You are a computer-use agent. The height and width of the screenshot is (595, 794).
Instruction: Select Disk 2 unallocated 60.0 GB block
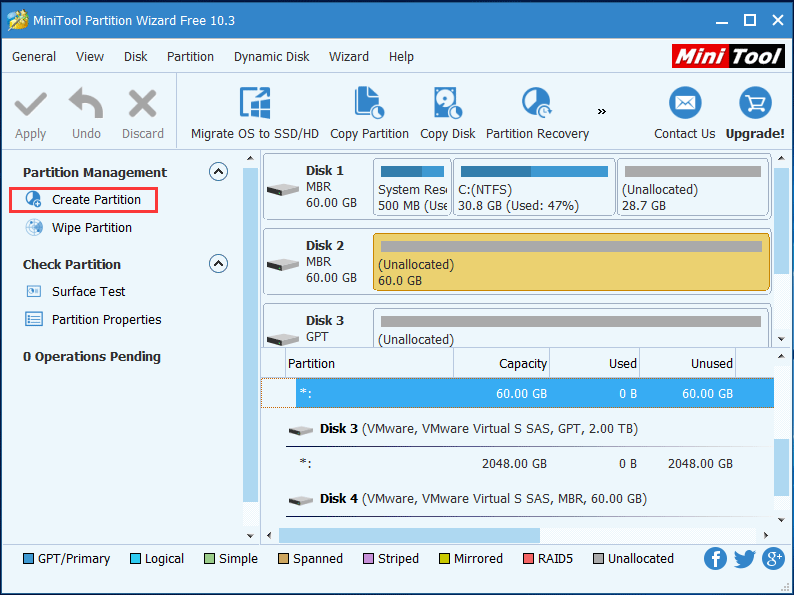click(571, 262)
